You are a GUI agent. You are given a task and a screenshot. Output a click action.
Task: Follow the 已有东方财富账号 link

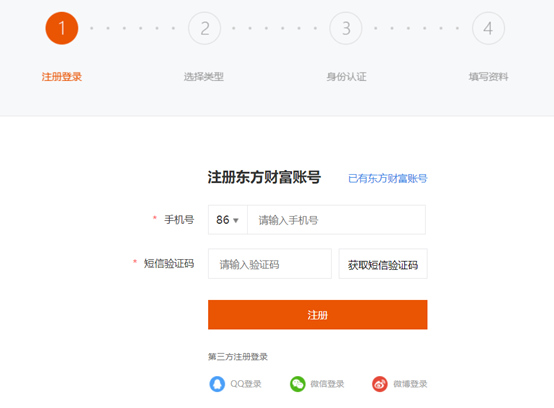click(x=388, y=178)
